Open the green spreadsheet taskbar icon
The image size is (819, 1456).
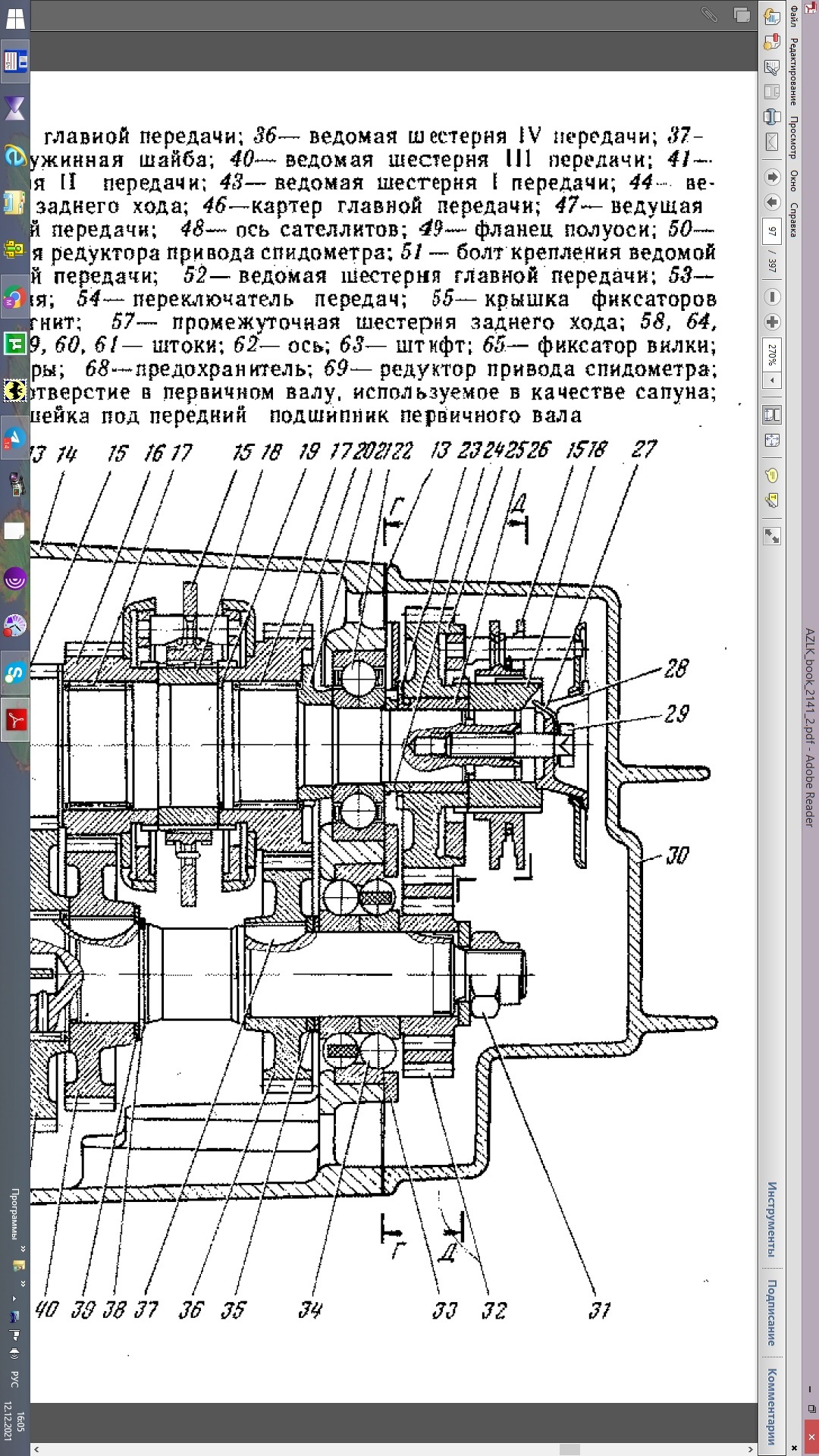(x=15, y=345)
